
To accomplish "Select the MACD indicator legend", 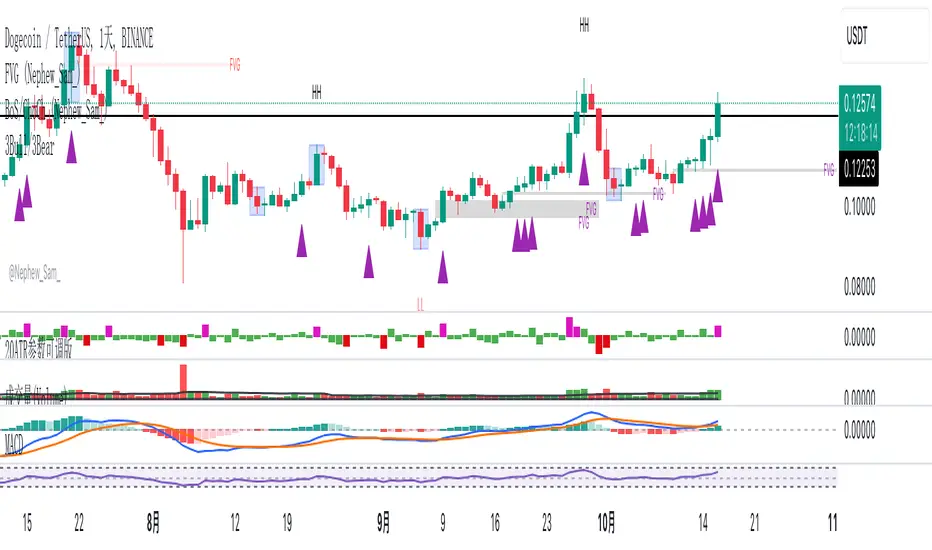I will pos(14,444).
